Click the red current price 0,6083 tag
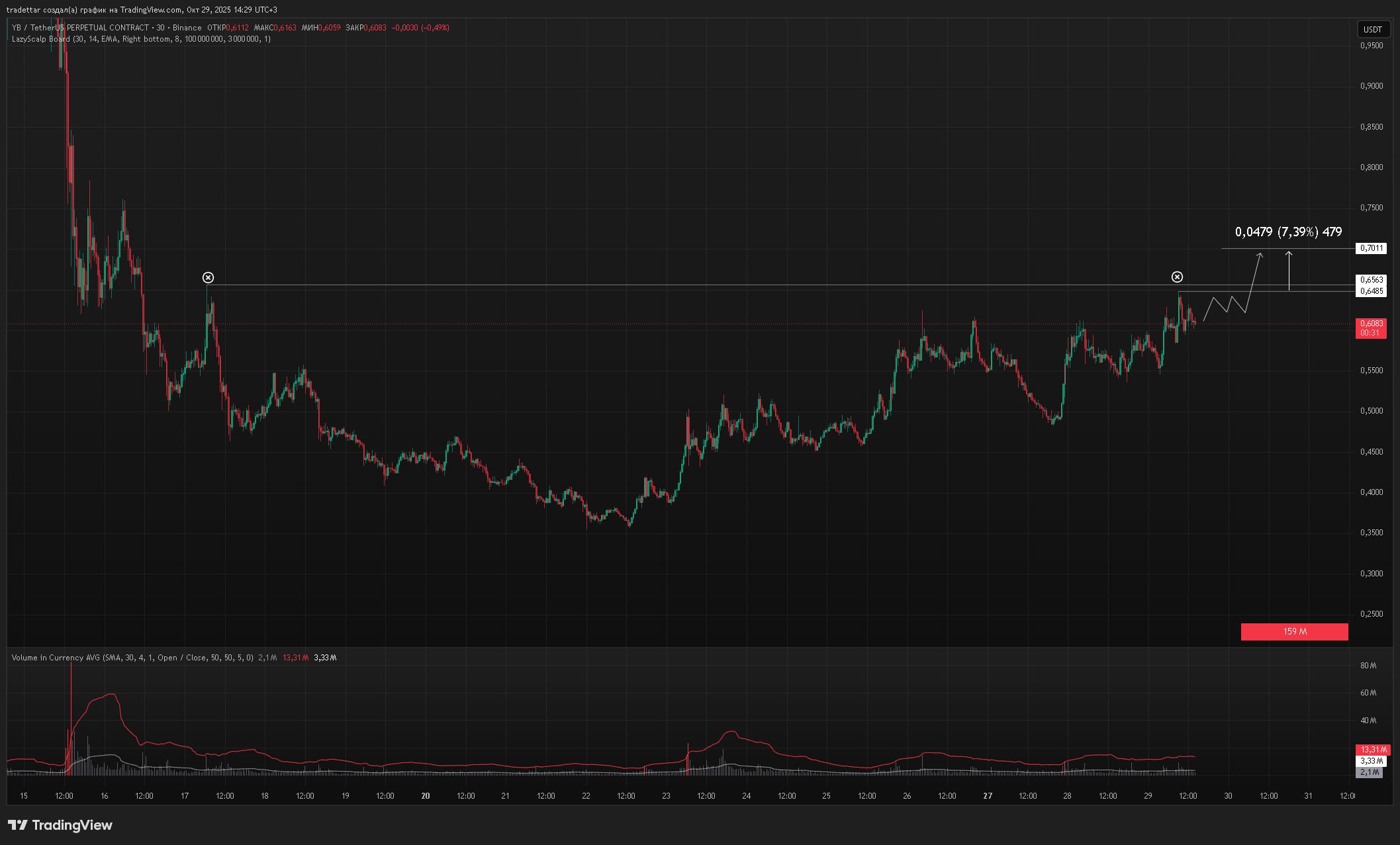The image size is (1400, 845). 1372,324
